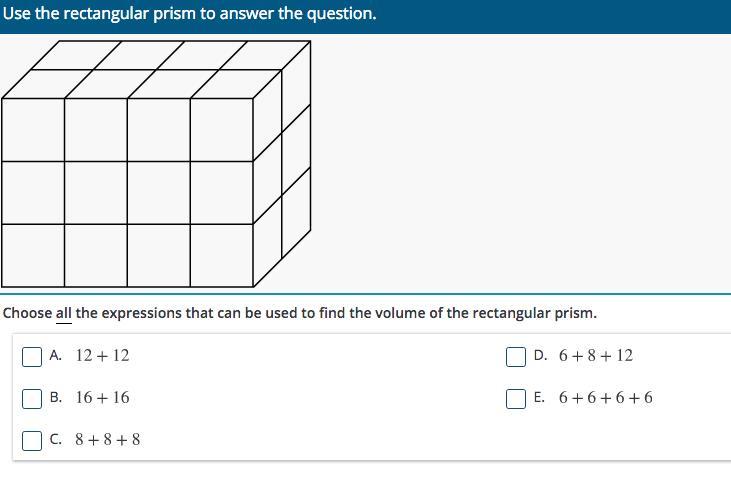Select the expression 6 + 6 + 6 + 6

point(606,398)
